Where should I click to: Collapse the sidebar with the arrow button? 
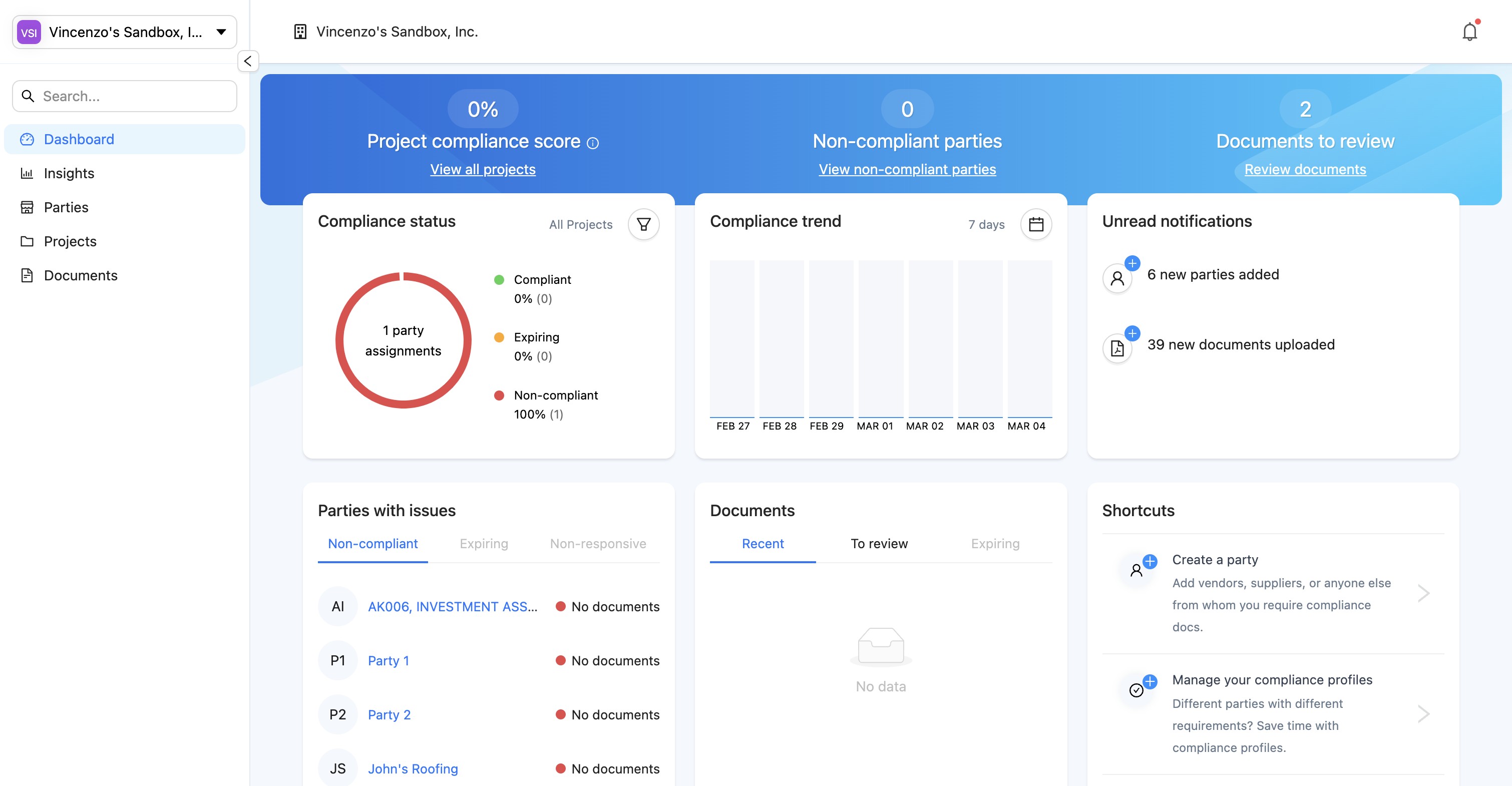248,61
